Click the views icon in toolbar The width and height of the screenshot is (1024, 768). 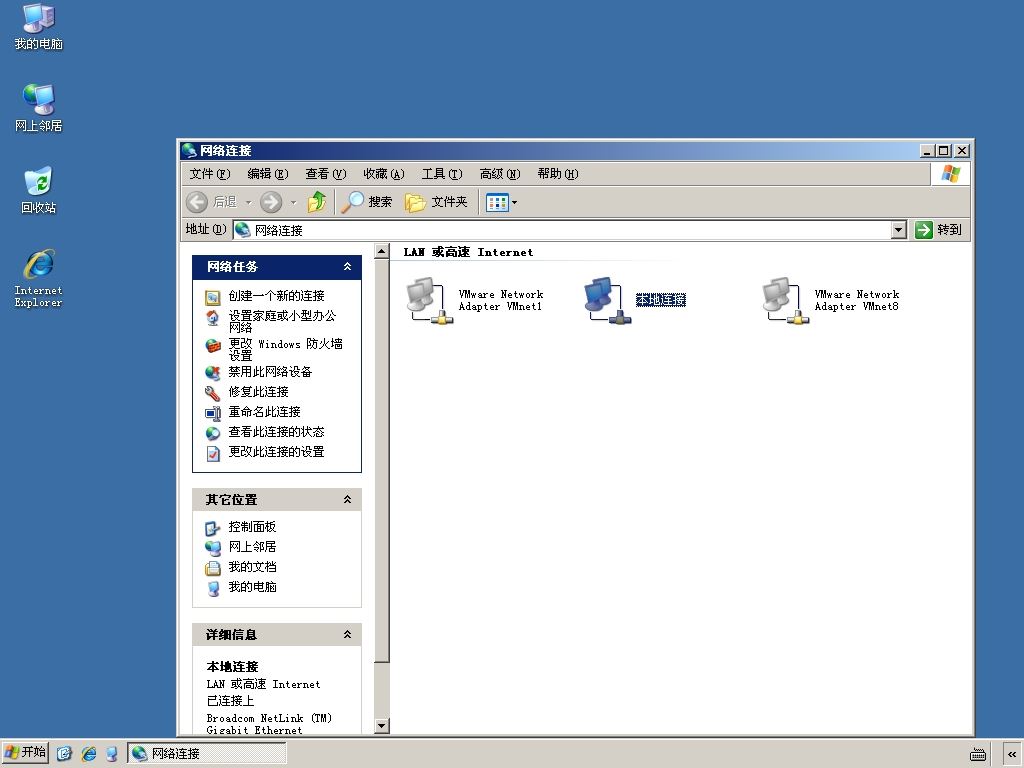[x=497, y=202]
